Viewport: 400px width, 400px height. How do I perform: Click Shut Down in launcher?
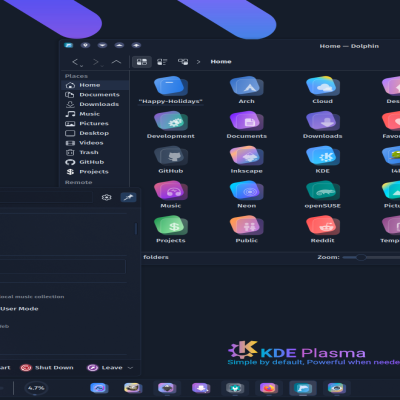[47, 368]
